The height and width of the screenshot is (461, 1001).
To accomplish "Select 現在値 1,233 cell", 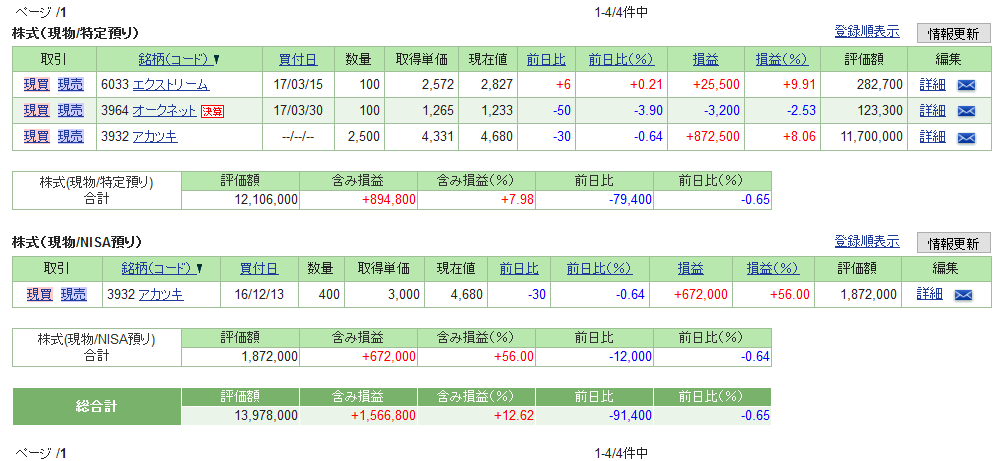I will click(x=489, y=111).
